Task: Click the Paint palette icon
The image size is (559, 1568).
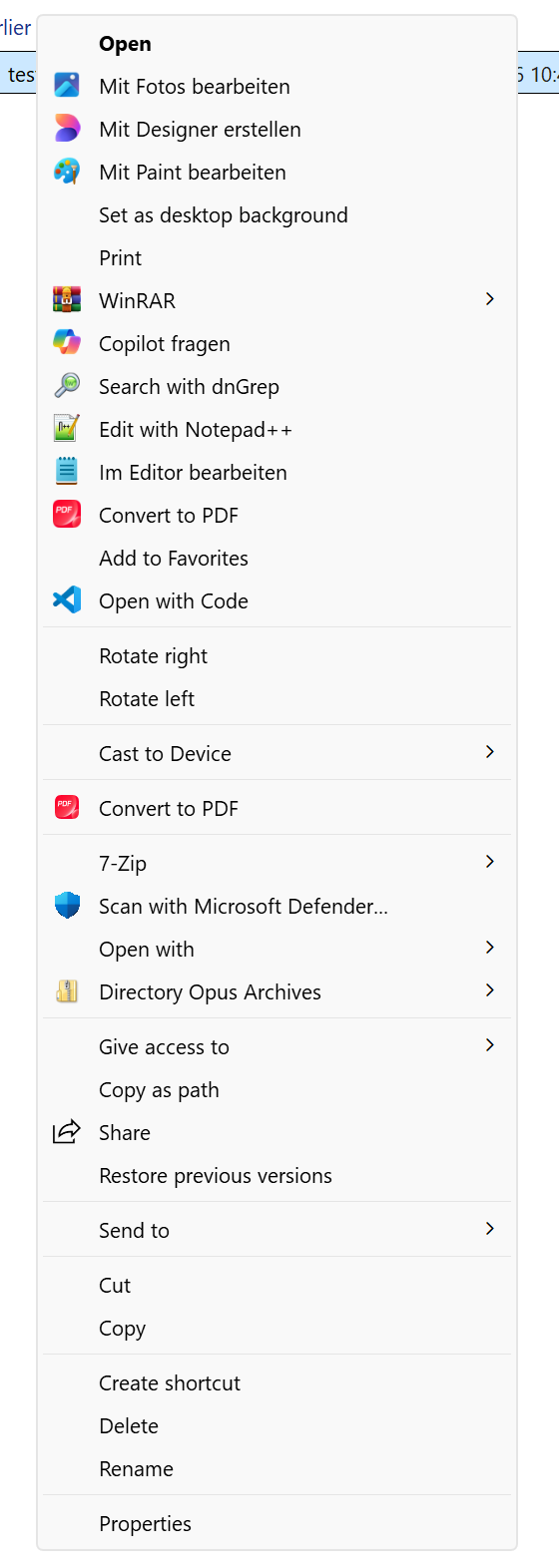Action: tap(67, 172)
